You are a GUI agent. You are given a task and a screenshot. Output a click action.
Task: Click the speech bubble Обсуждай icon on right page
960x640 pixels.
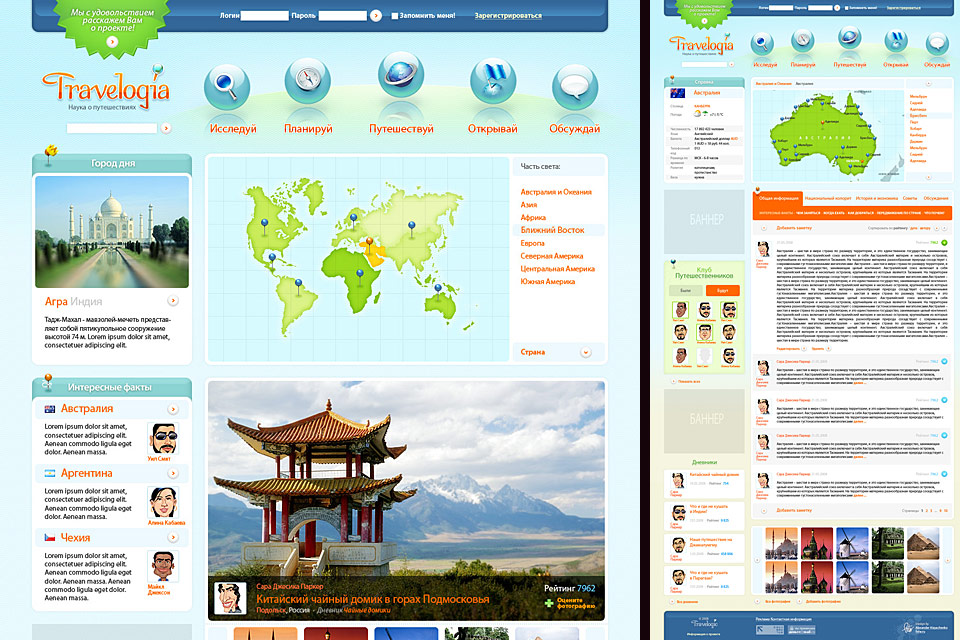pos(937,44)
